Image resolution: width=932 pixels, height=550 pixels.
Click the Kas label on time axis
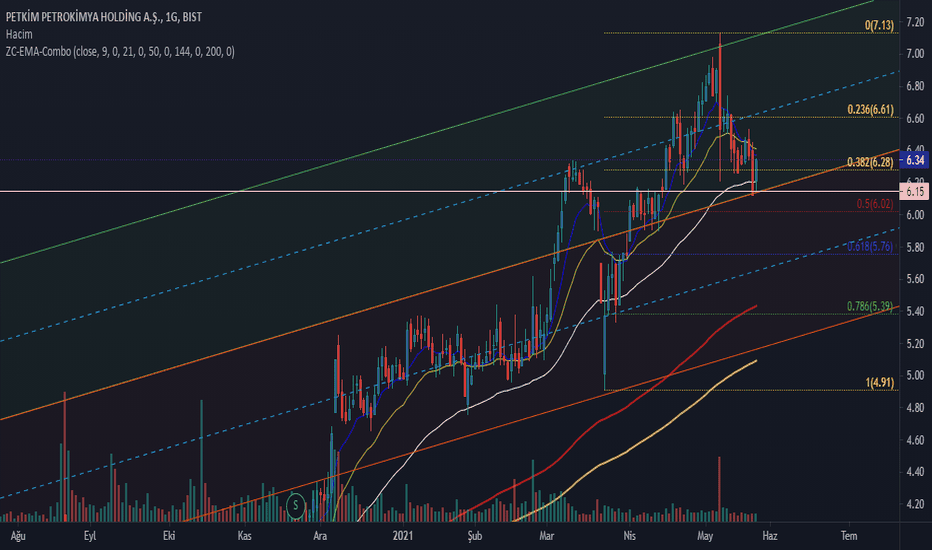click(x=244, y=536)
